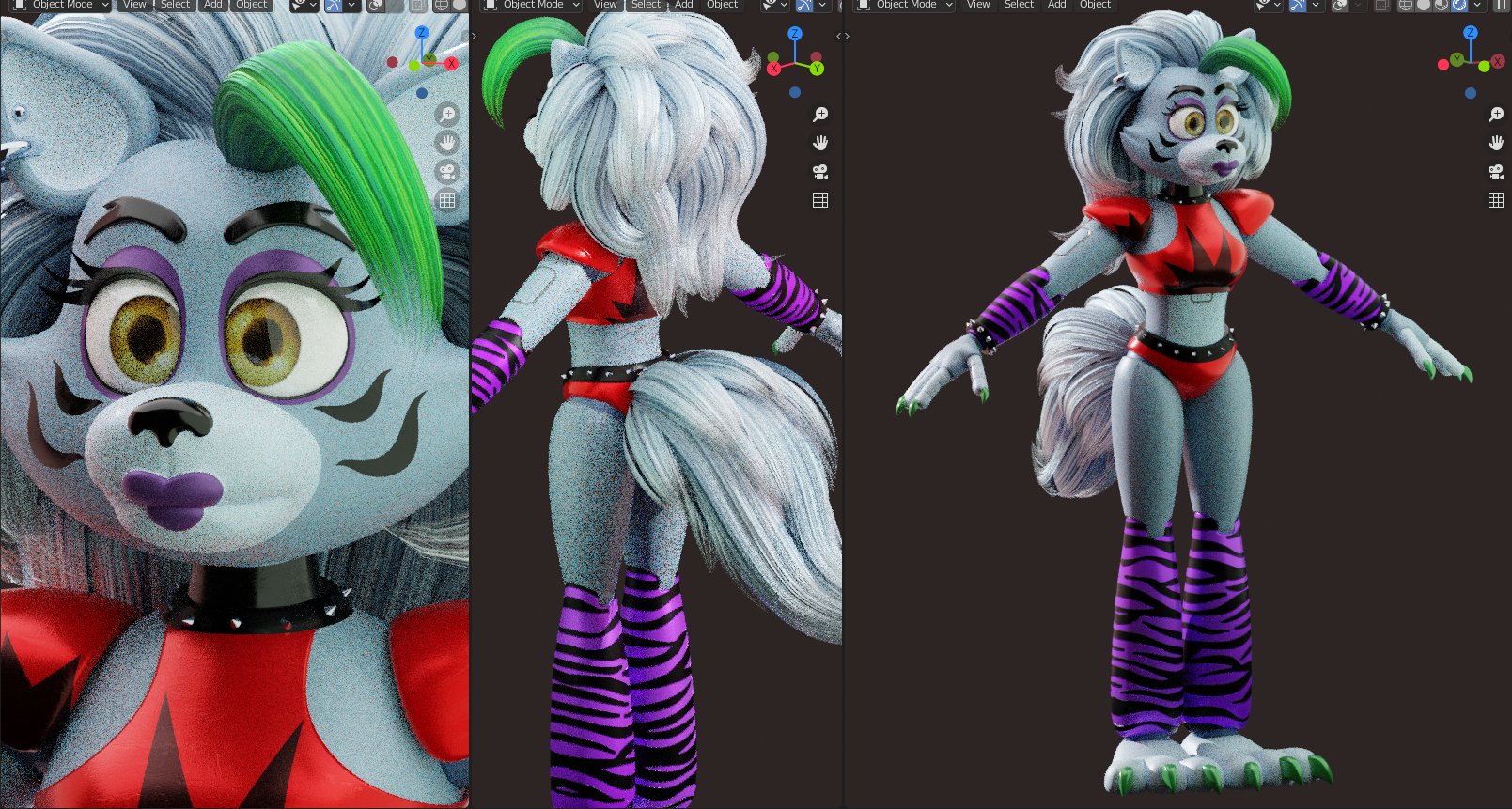Select solid shading in face close-up viewport
The image size is (1512, 809).
460,5
